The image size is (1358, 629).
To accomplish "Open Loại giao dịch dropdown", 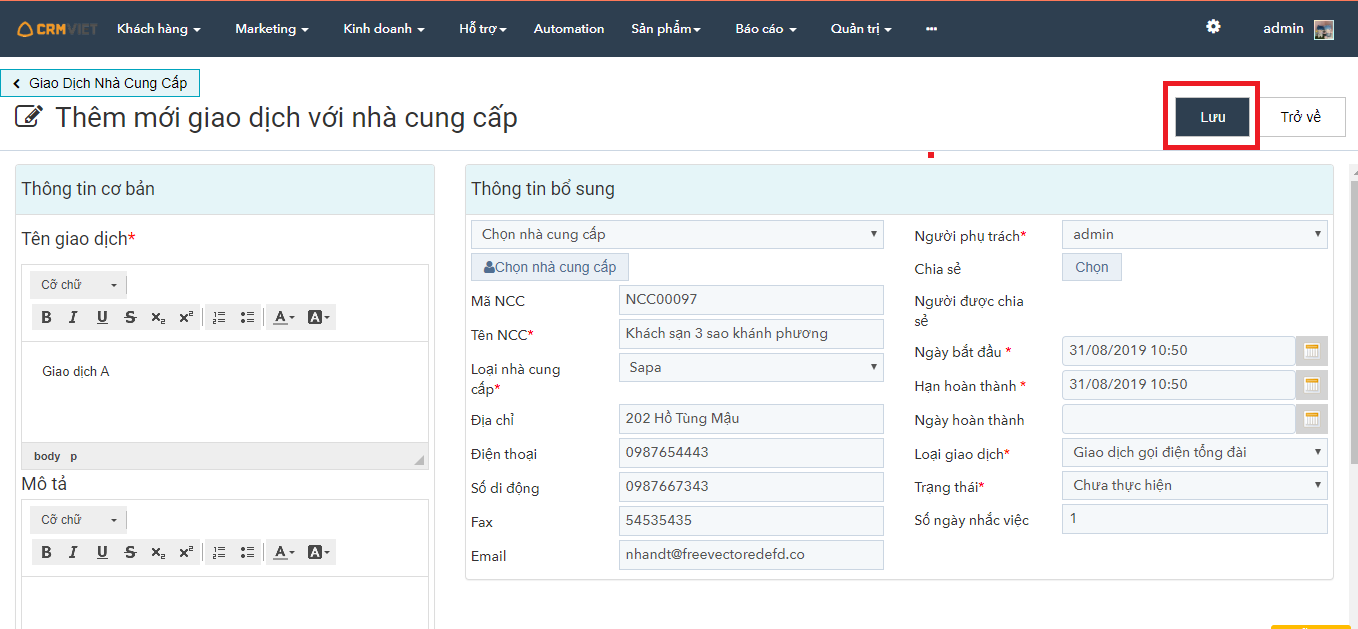I will coord(1195,452).
